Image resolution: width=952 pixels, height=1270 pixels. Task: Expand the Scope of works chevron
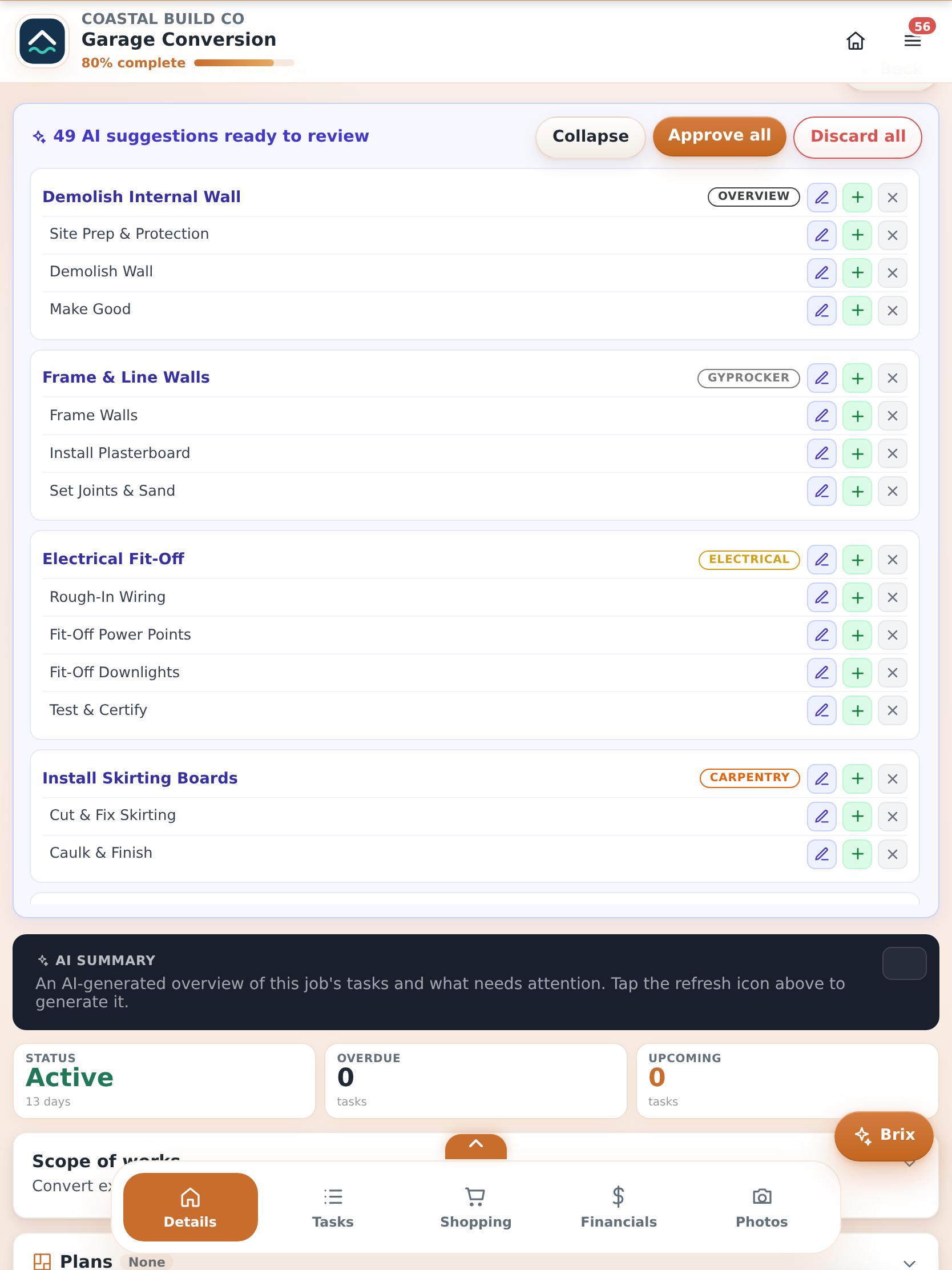(x=909, y=1164)
